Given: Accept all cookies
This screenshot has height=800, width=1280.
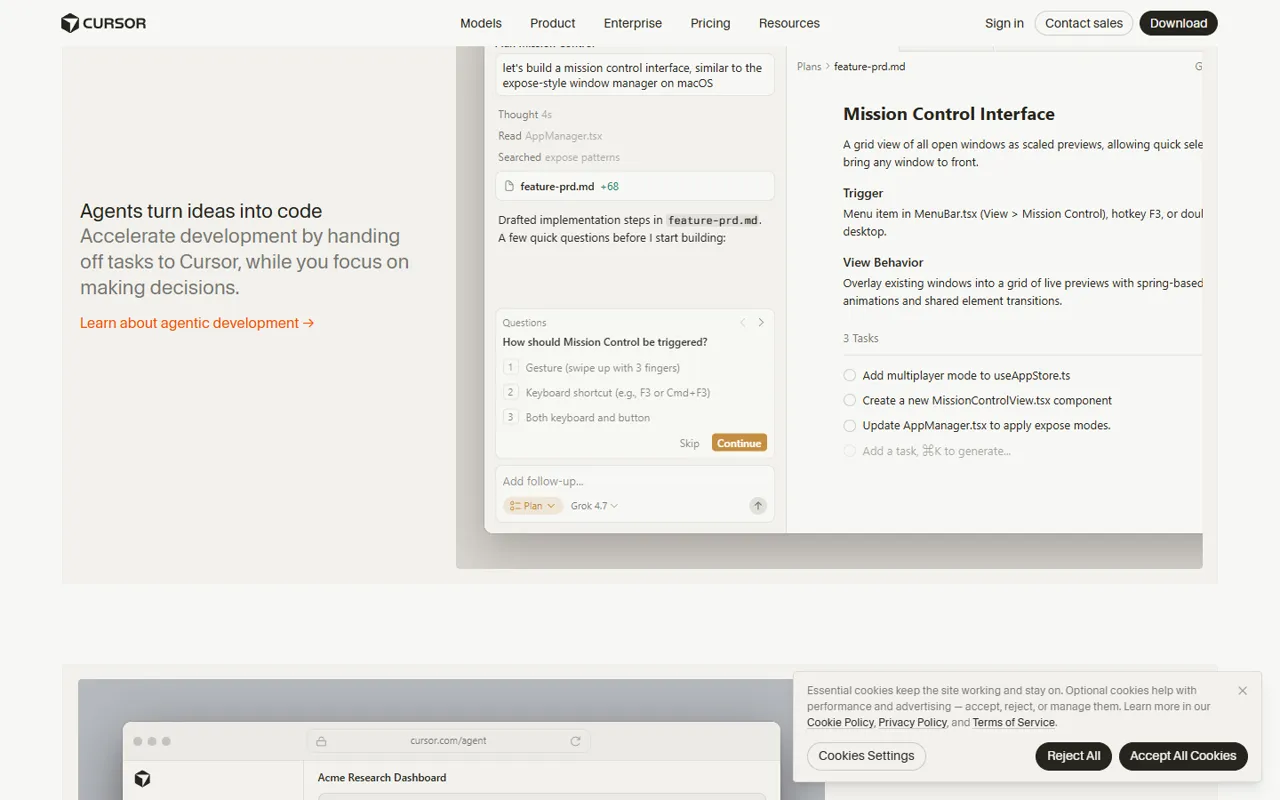Looking at the screenshot, I should point(1183,756).
